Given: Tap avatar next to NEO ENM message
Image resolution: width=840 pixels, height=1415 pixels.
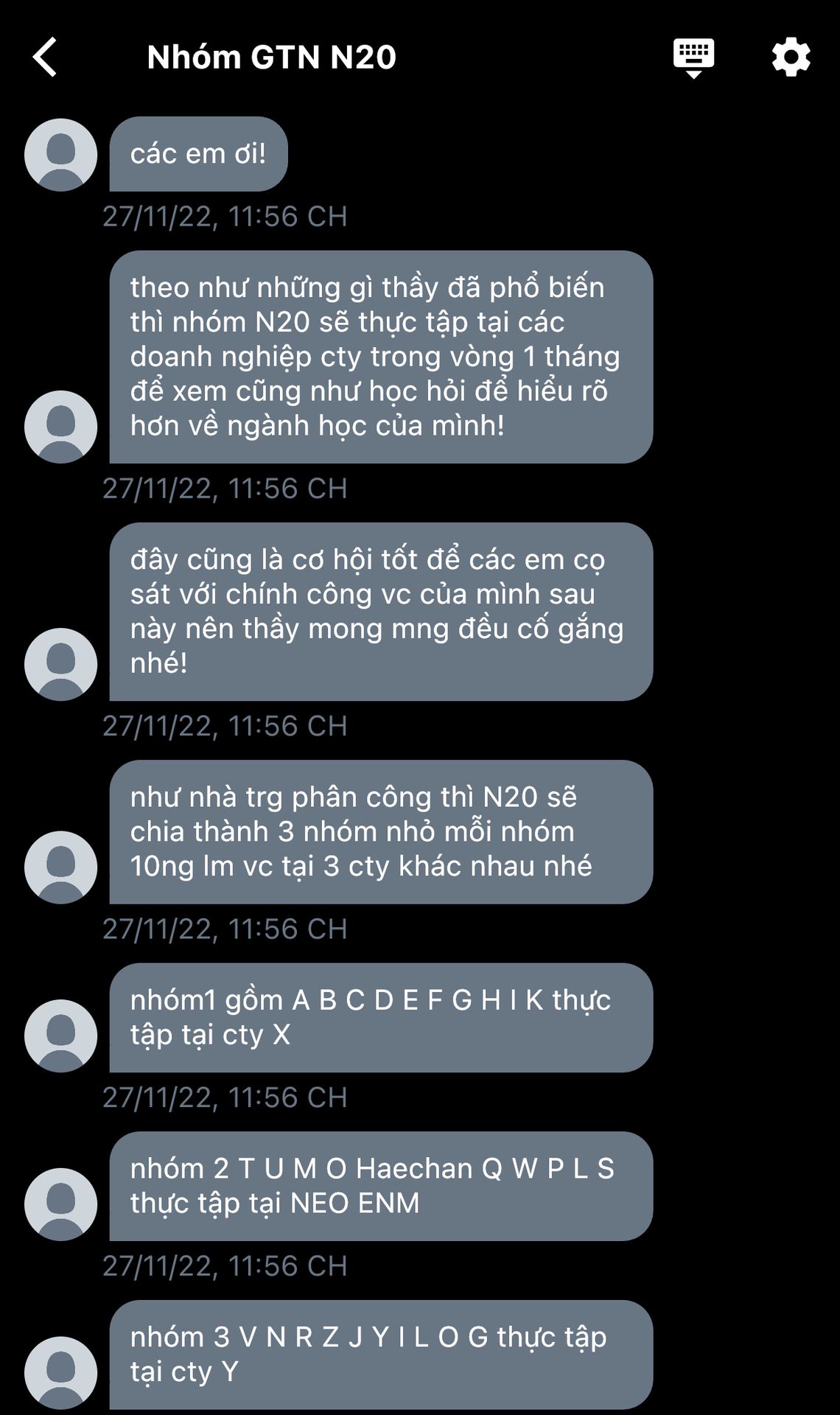Looking at the screenshot, I should click(60, 1204).
